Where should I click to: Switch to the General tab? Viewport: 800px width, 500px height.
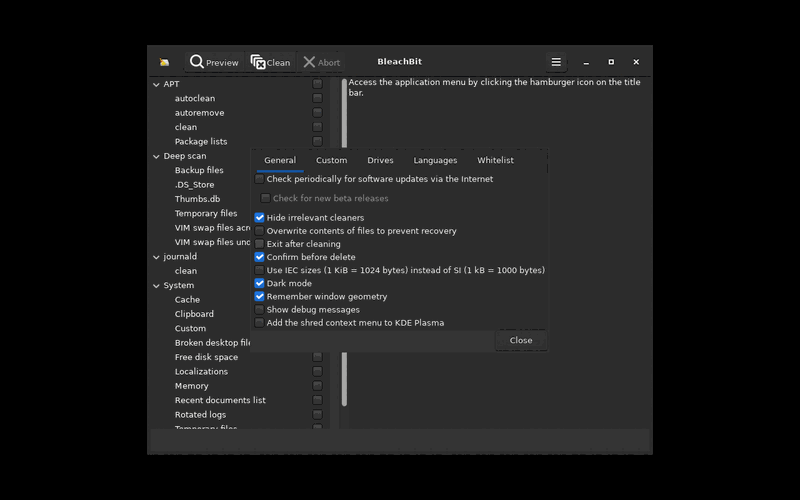point(280,160)
